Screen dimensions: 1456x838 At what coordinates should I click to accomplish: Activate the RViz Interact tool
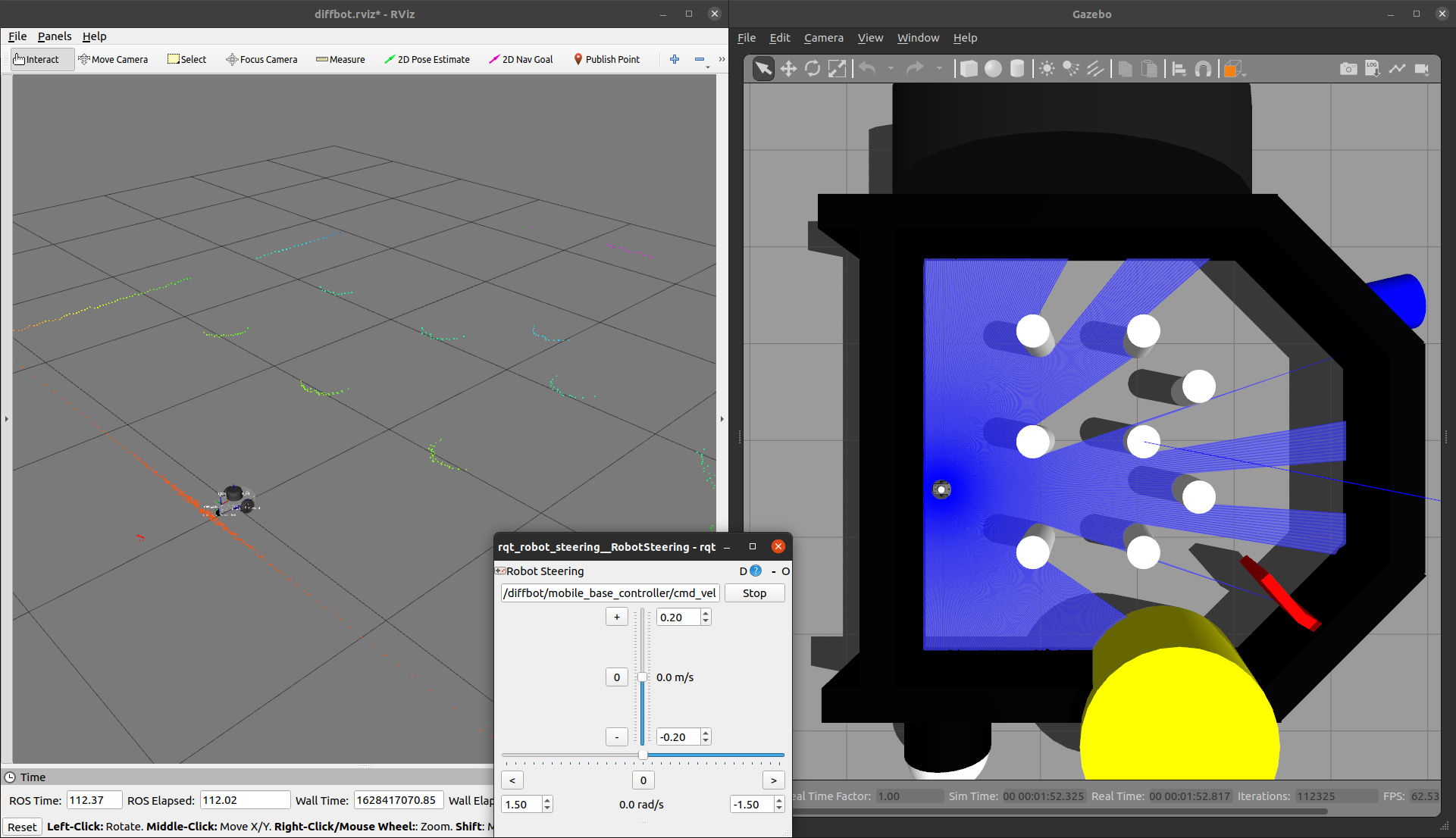coord(36,59)
